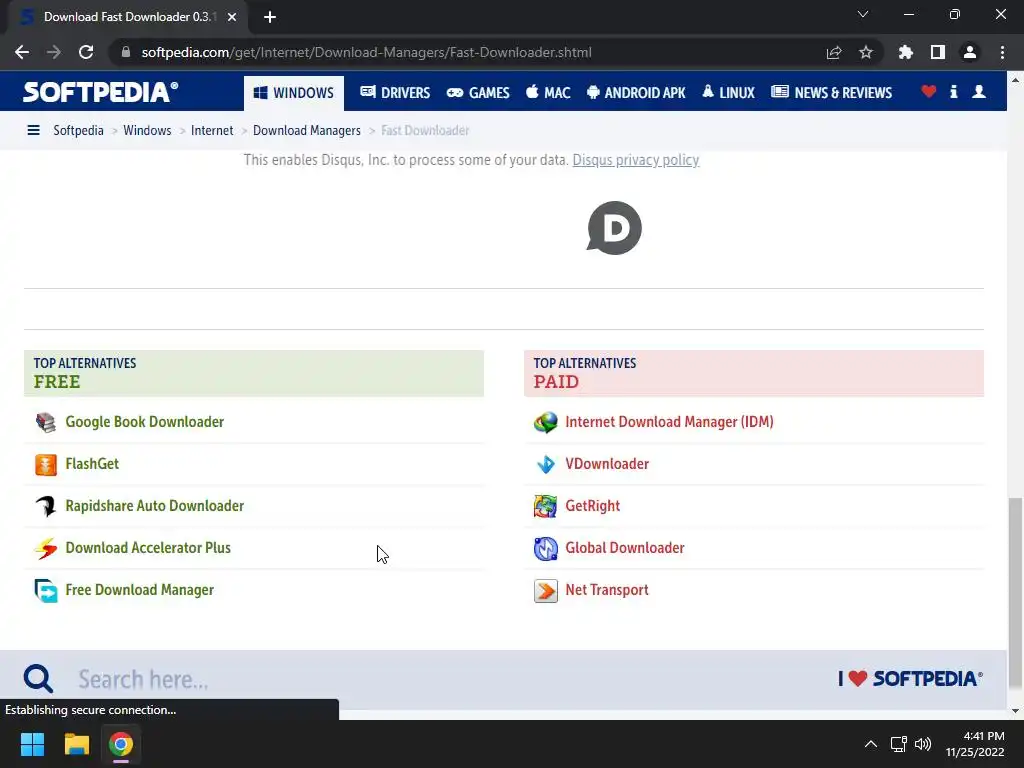Open the Windows Start menu
This screenshot has width=1024, height=768.
click(32, 744)
